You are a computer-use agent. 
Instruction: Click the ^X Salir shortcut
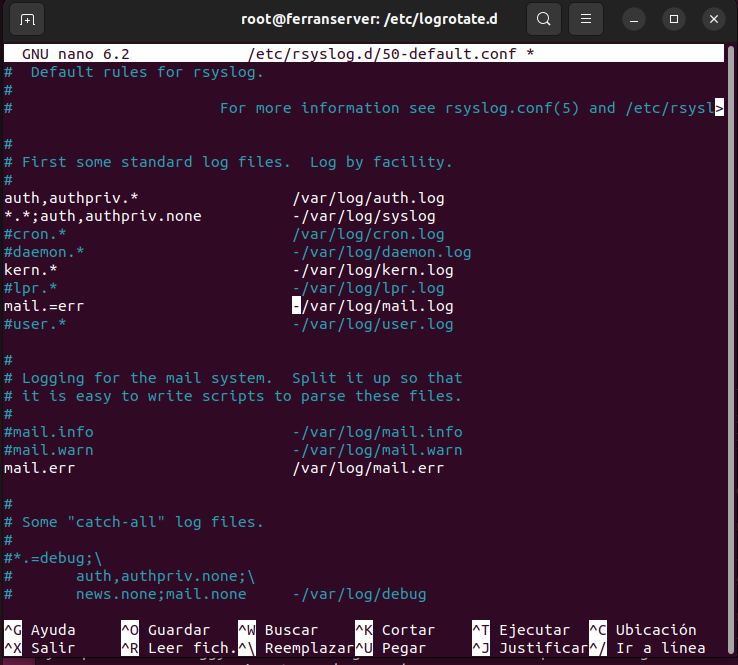40,648
